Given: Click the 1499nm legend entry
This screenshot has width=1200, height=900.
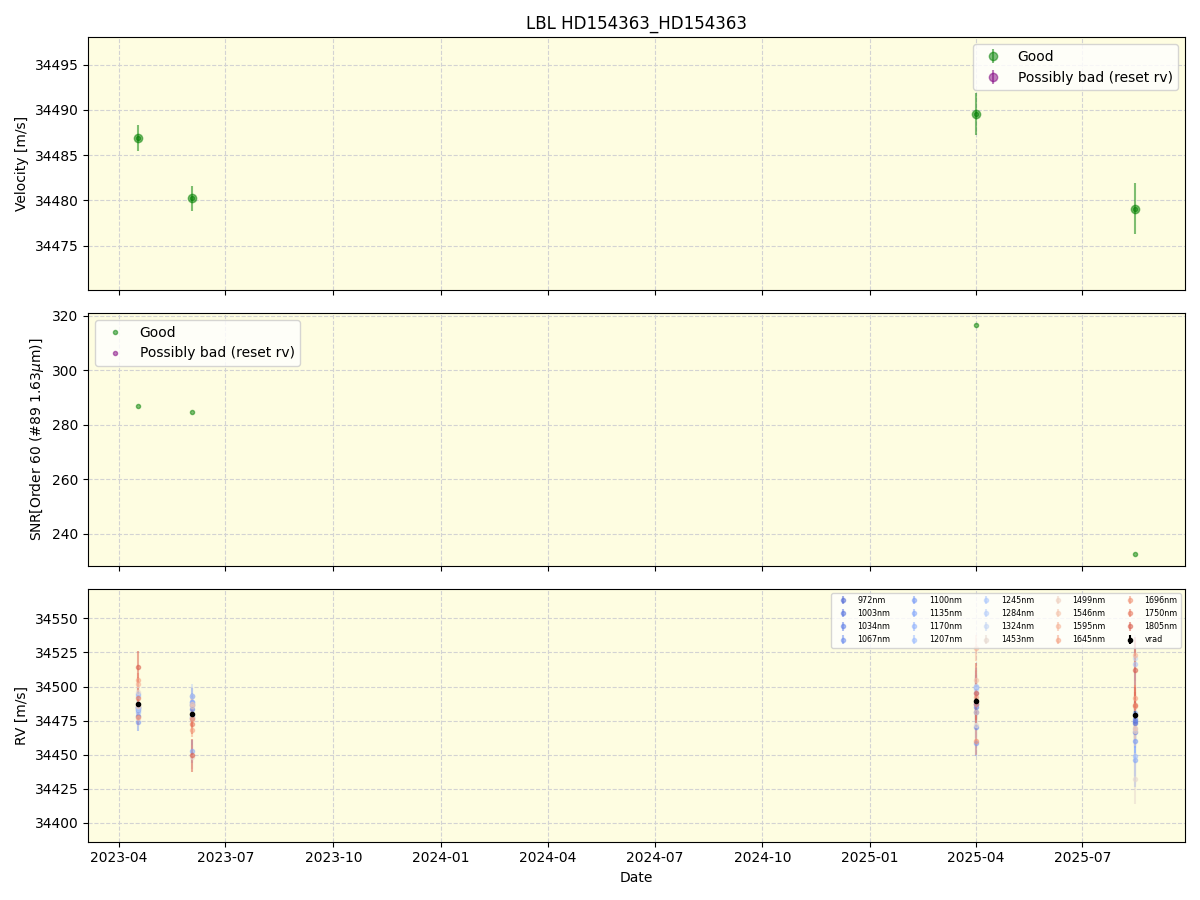Looking at the screenshot, I should click(1089, 600).
